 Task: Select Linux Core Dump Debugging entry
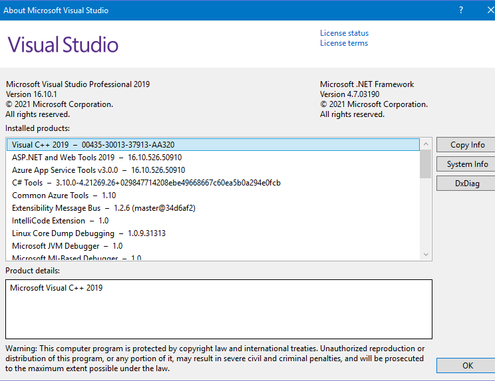pos(213,233)
